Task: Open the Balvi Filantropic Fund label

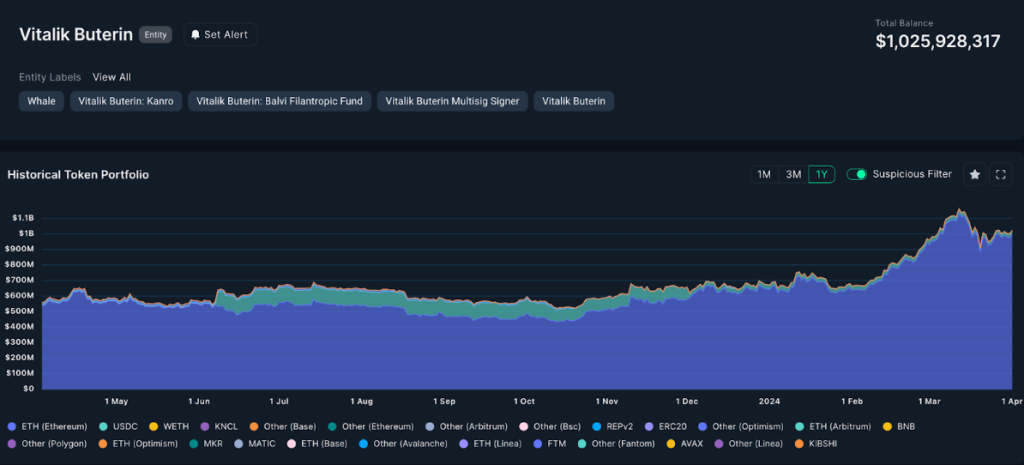Action: point(280,101)
